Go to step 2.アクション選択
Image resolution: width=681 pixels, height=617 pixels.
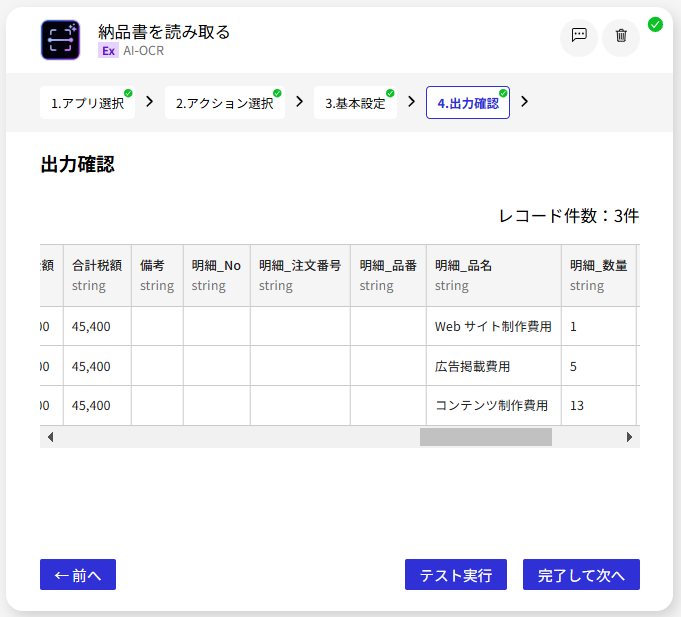tap(225, 103)
